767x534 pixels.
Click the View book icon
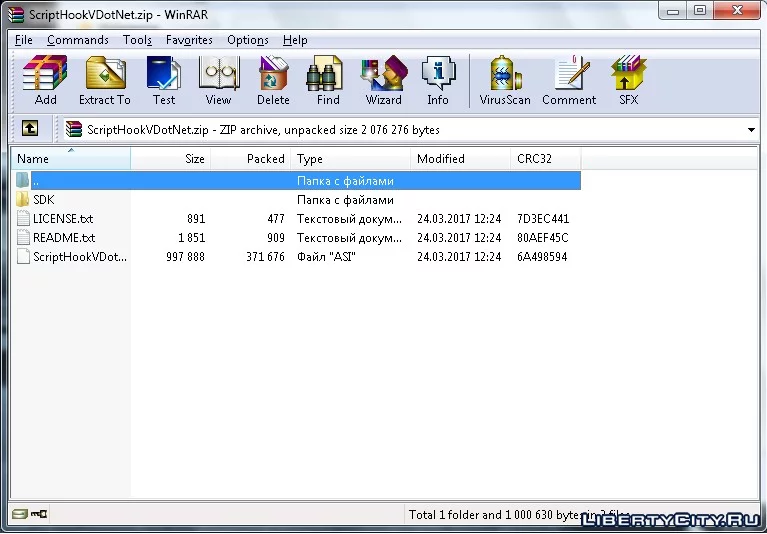click(x=219, y=73)
